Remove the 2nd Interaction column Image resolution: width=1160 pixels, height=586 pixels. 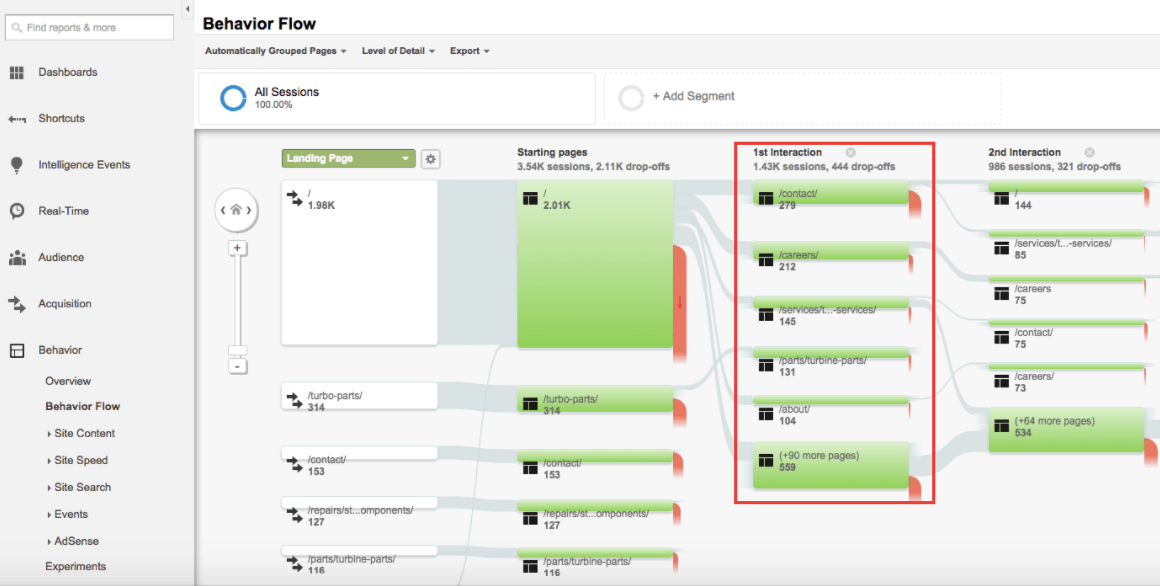1089,153
